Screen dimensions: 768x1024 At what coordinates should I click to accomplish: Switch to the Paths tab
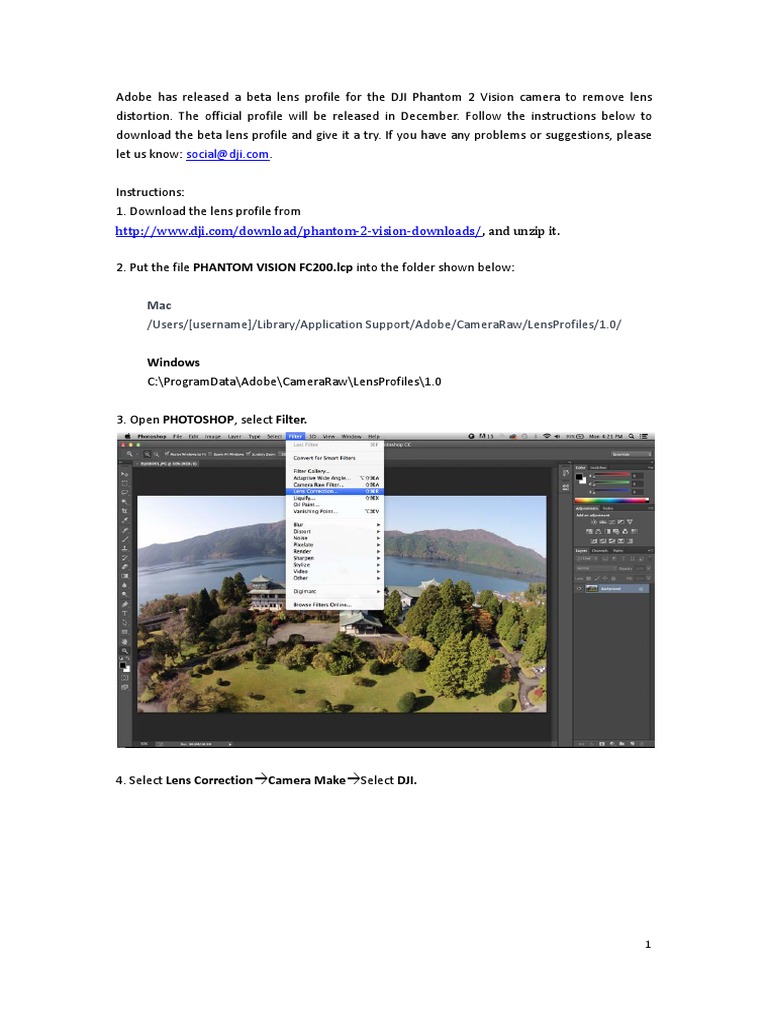[x=618, y=551]
